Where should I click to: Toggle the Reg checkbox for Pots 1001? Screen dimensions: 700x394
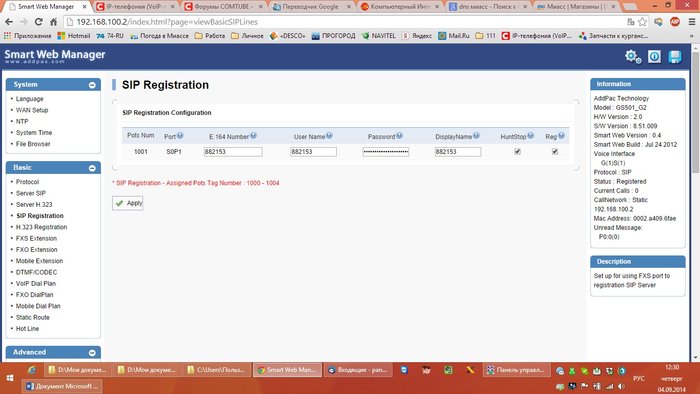click(x=555, y=151)
